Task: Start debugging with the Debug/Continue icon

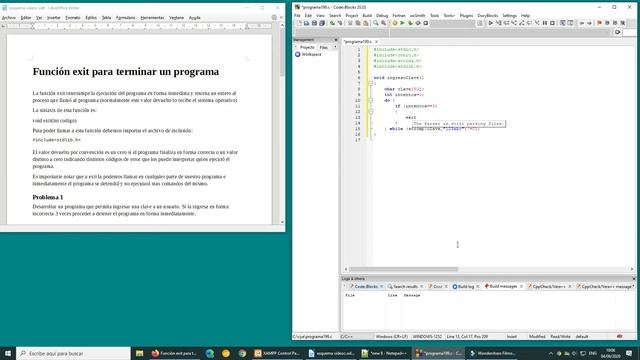Action: [491, 23]
